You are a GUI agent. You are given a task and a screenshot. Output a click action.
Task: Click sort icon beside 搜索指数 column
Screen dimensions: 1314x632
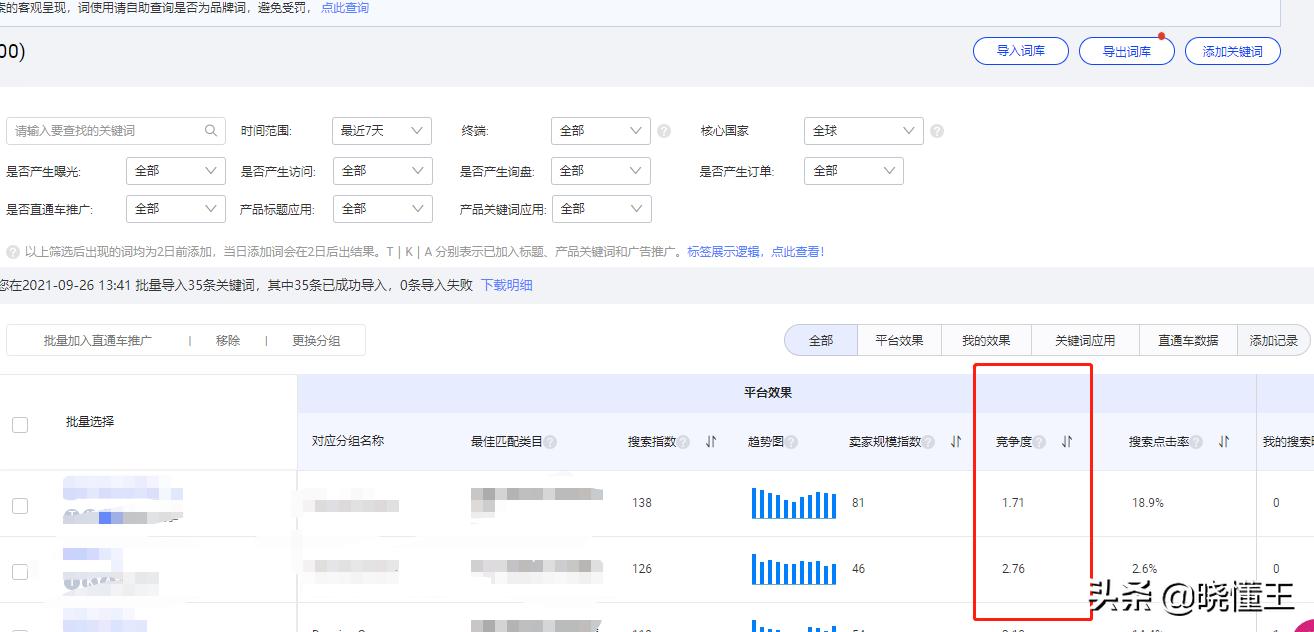pyautogui.click(x=711, y=443)
